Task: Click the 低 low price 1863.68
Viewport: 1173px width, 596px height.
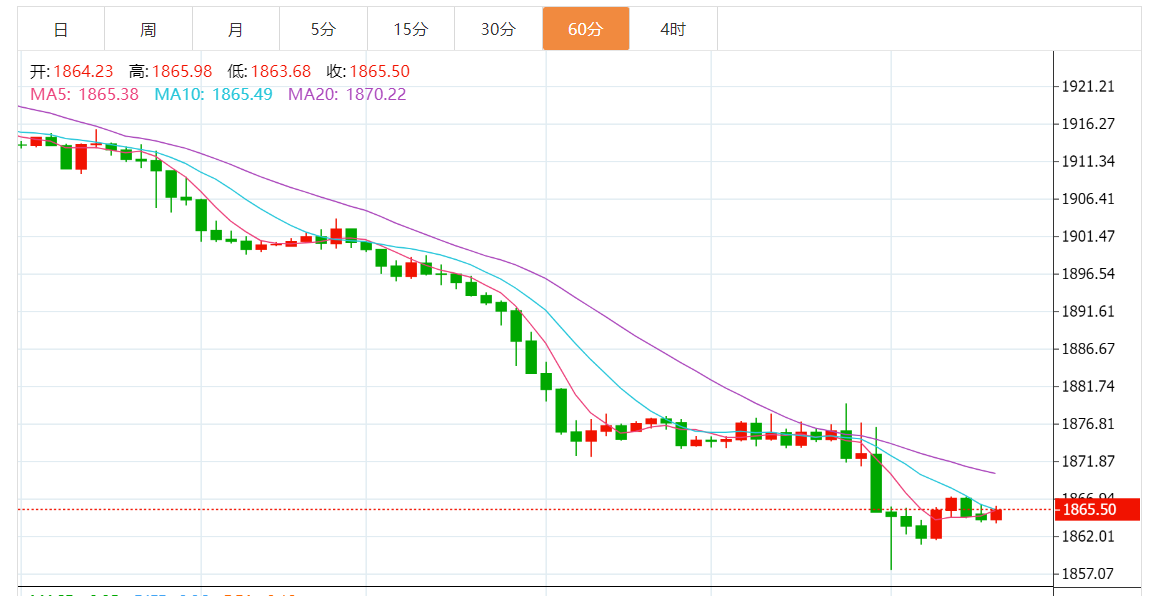Action: click(281, 72)
